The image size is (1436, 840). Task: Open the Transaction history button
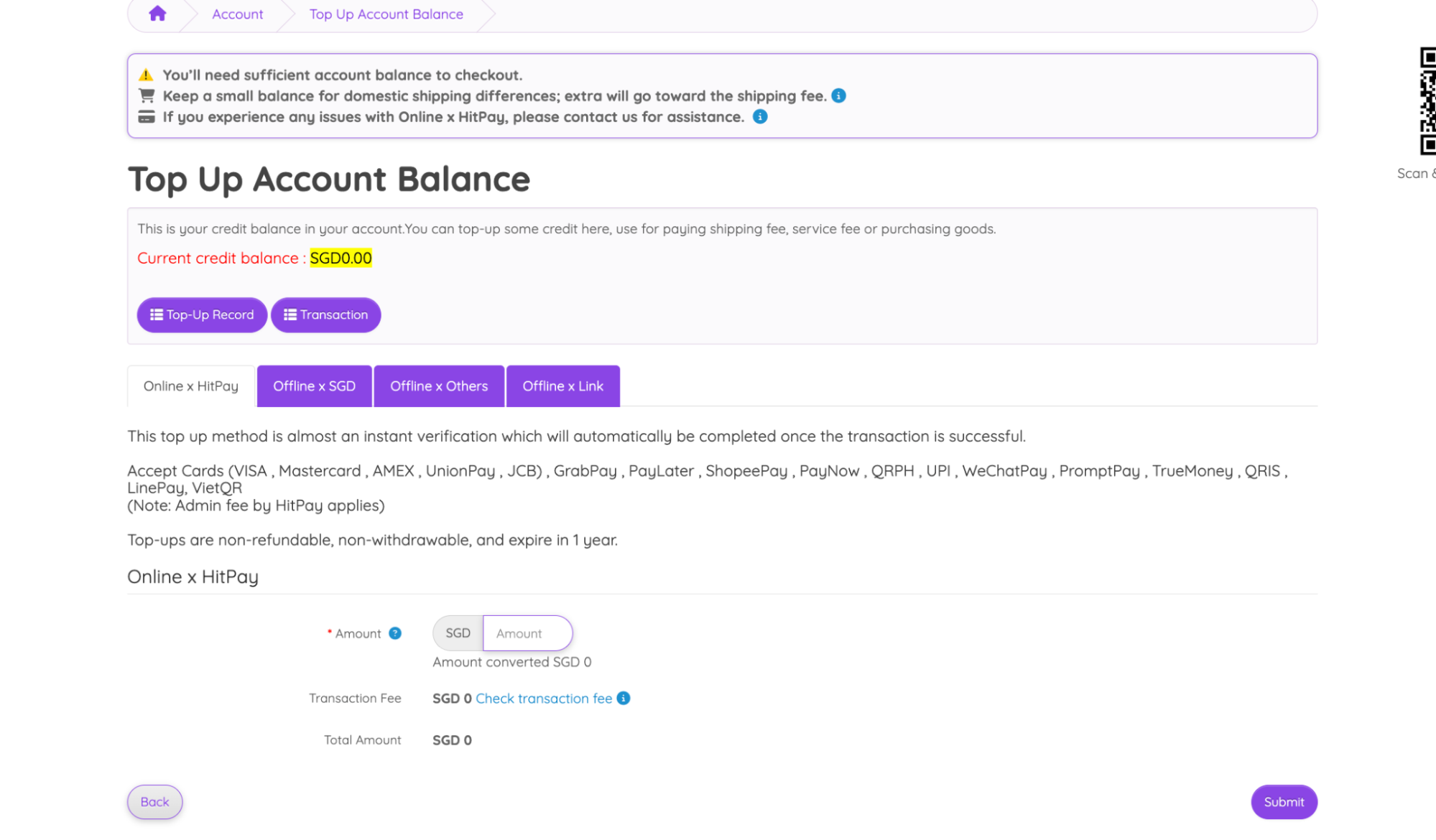325,314
